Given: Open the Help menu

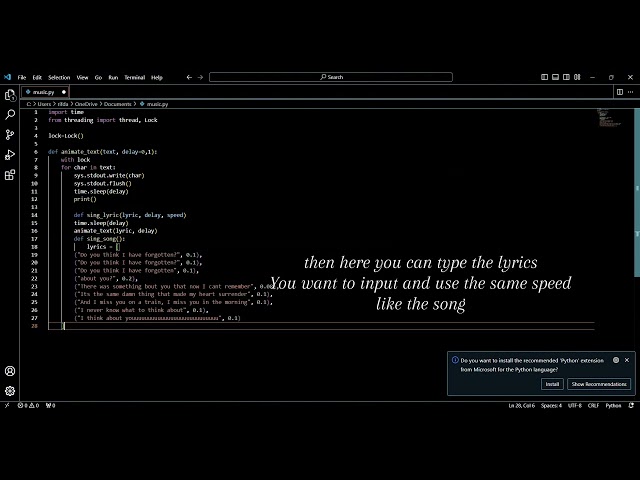Looking at the screenshot, I should click(x=157, y=77).
